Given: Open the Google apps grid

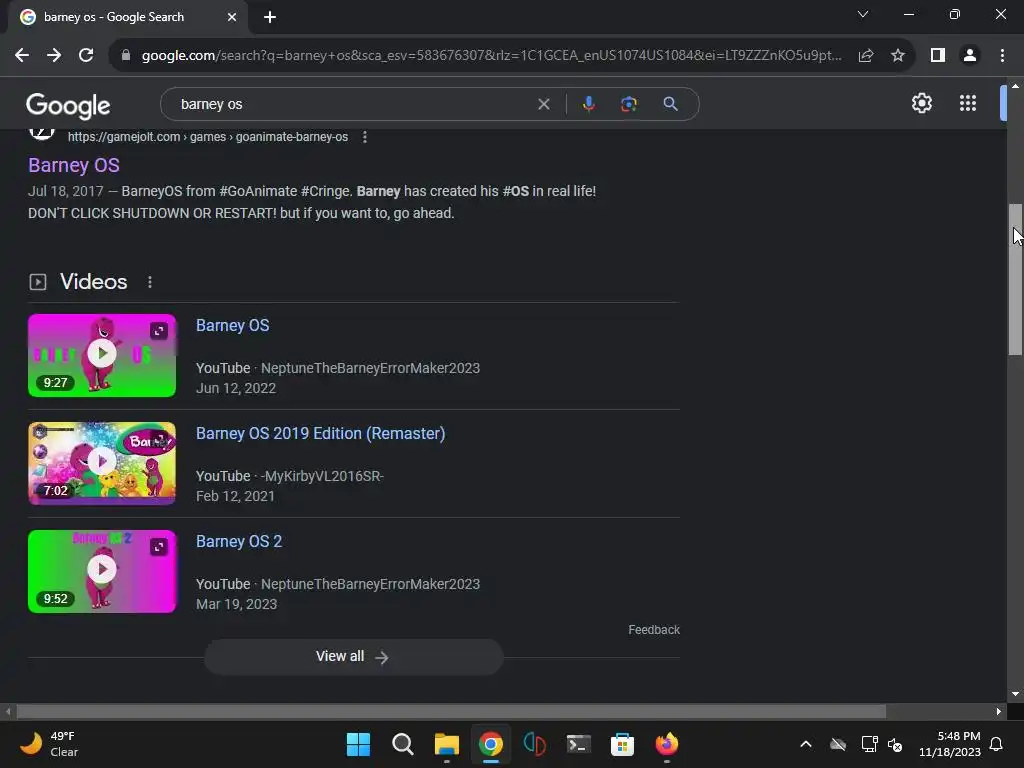Looking at the screenshot, I should (968, 103).
